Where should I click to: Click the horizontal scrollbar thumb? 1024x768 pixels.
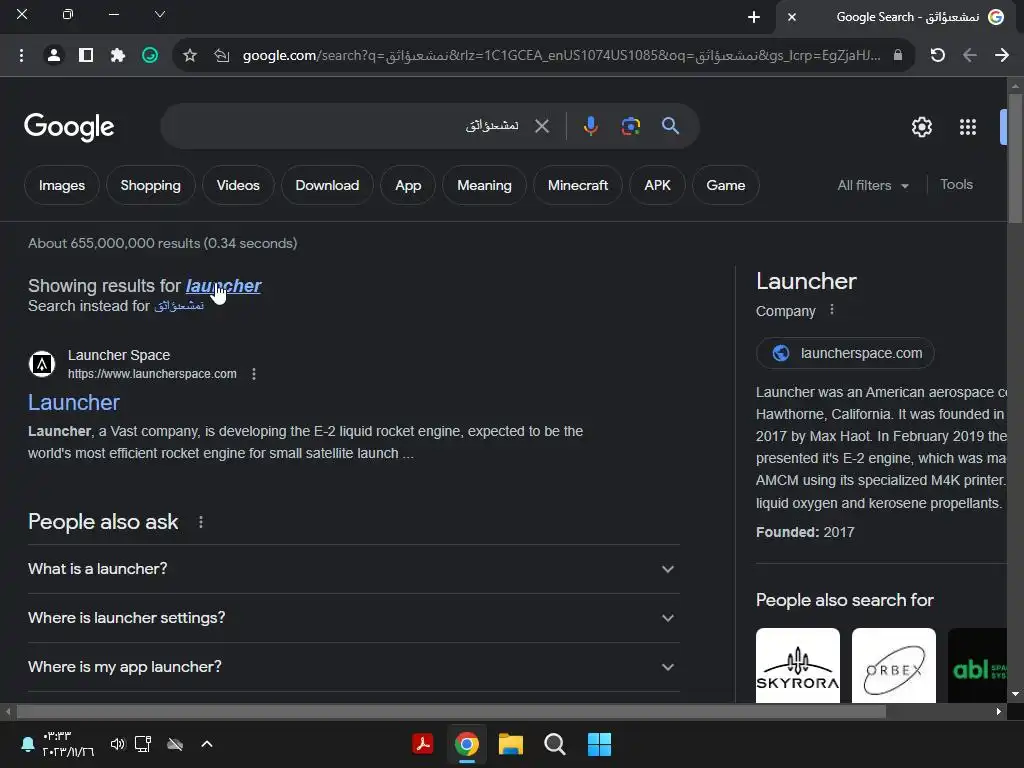click(451, 711)
